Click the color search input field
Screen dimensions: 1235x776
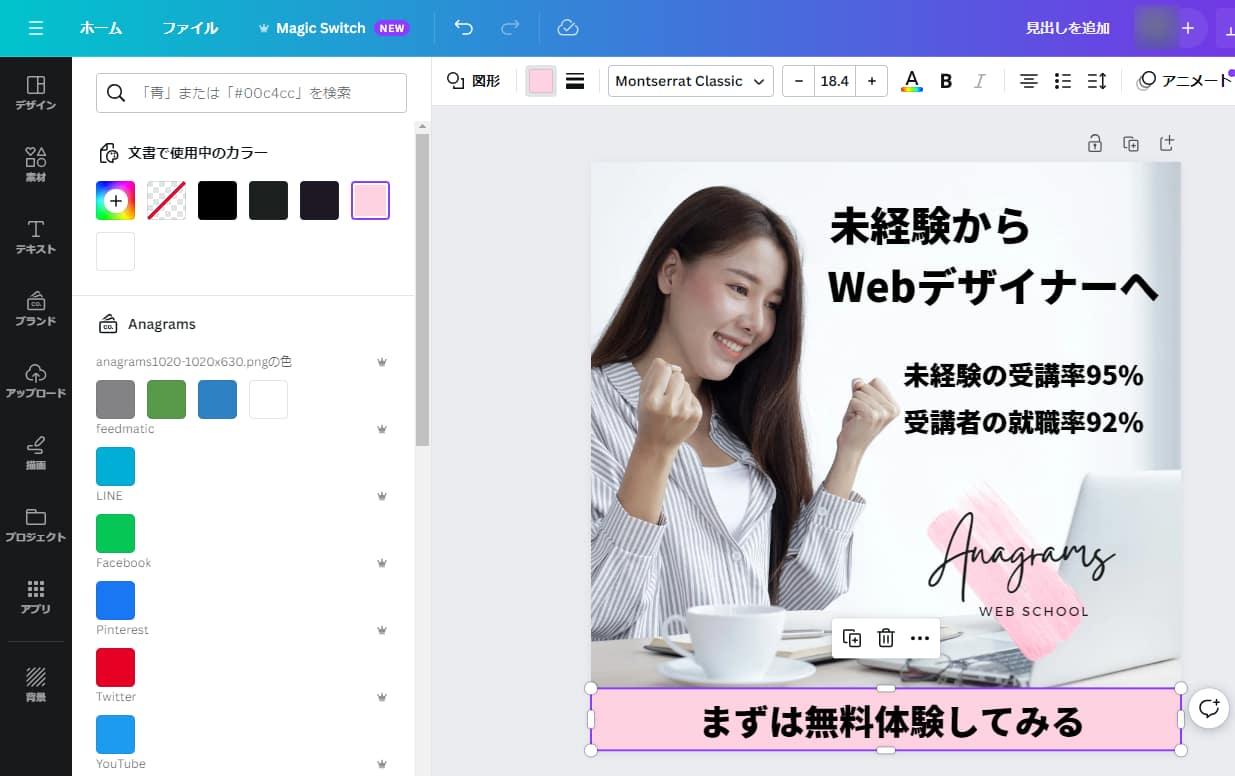251,93
